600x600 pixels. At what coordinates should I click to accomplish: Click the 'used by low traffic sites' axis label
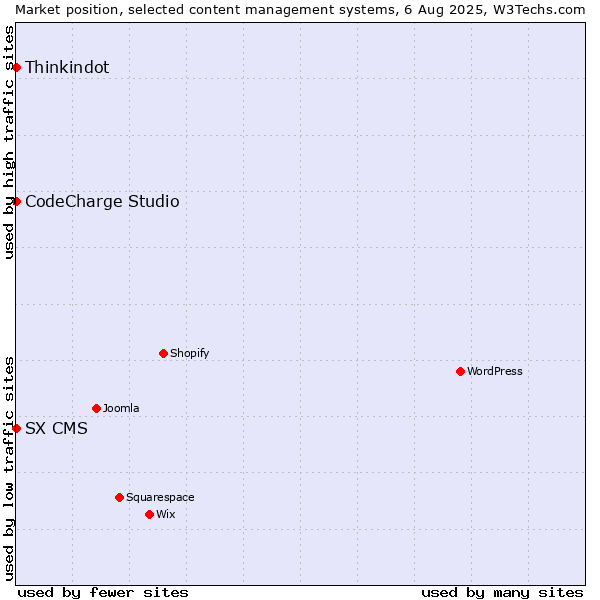pyautogui.click(x=8, y=470)
